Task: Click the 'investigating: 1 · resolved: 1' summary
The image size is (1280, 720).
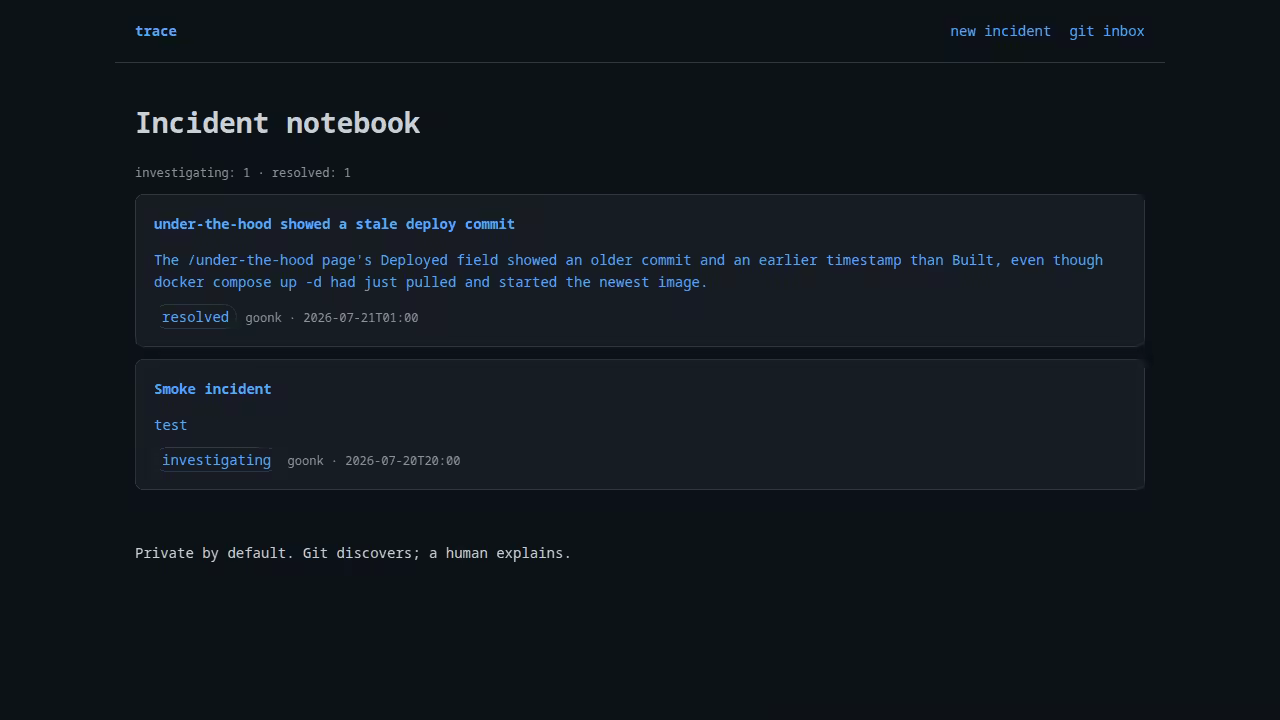Action: 243,173
